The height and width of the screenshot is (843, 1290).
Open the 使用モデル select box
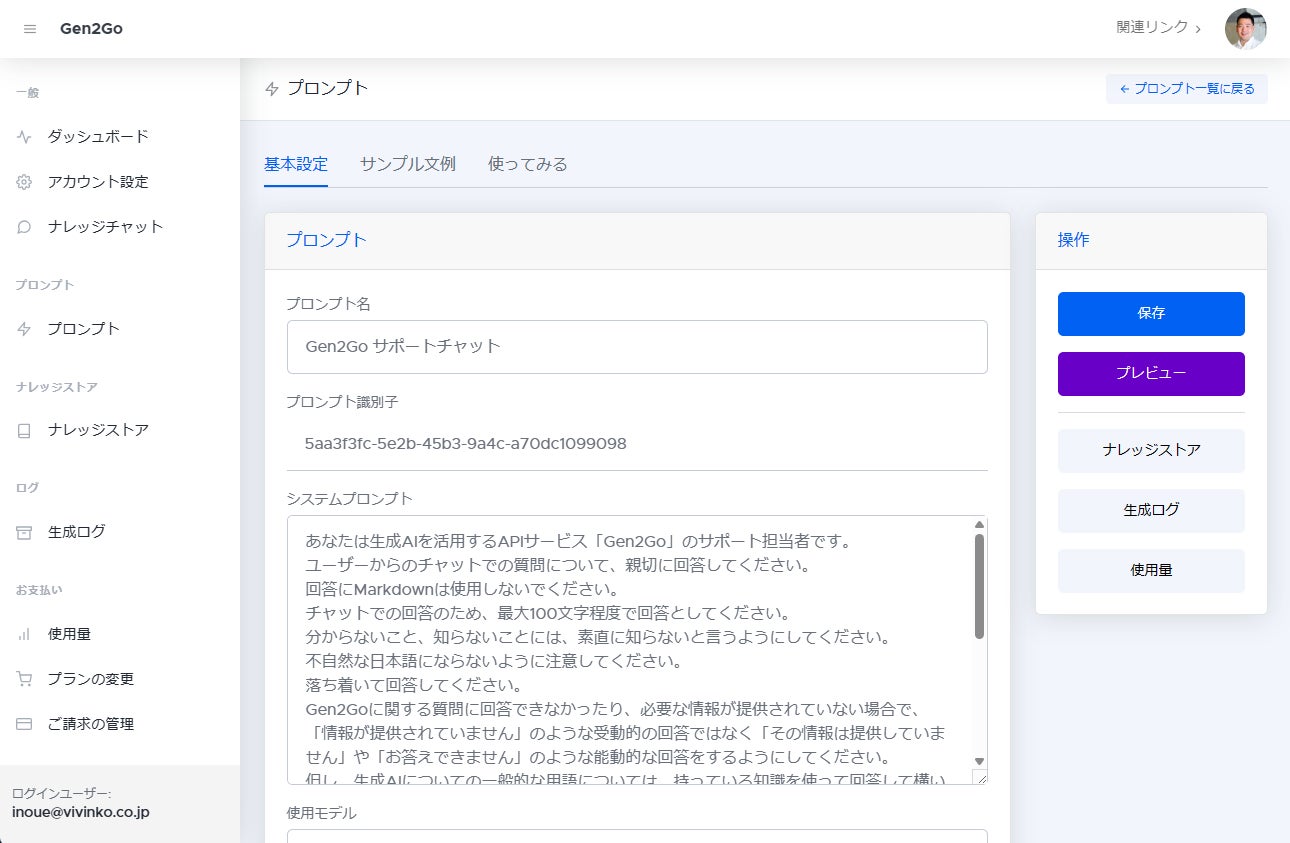pos(637,836)
